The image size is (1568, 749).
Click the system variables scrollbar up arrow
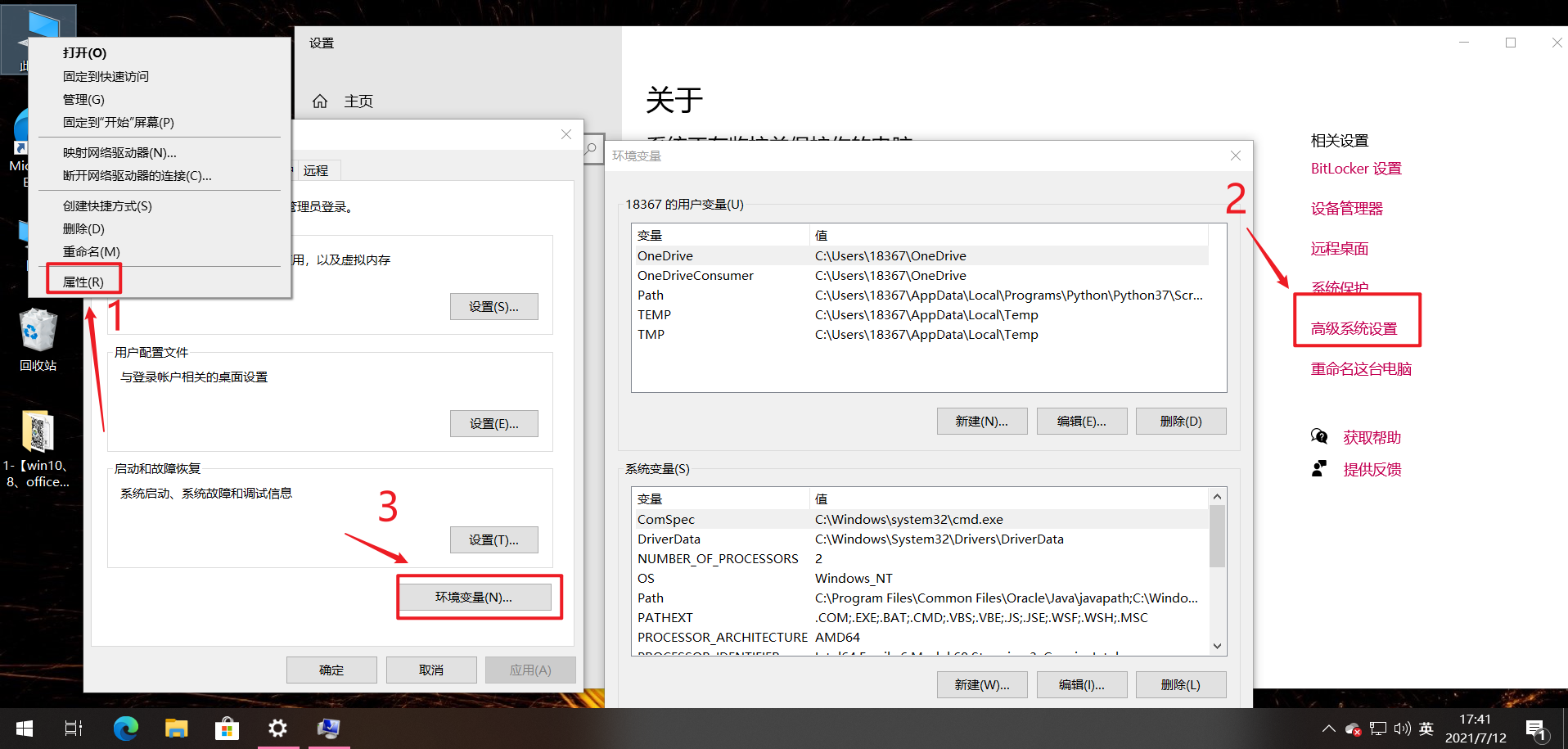(1217, 496)
